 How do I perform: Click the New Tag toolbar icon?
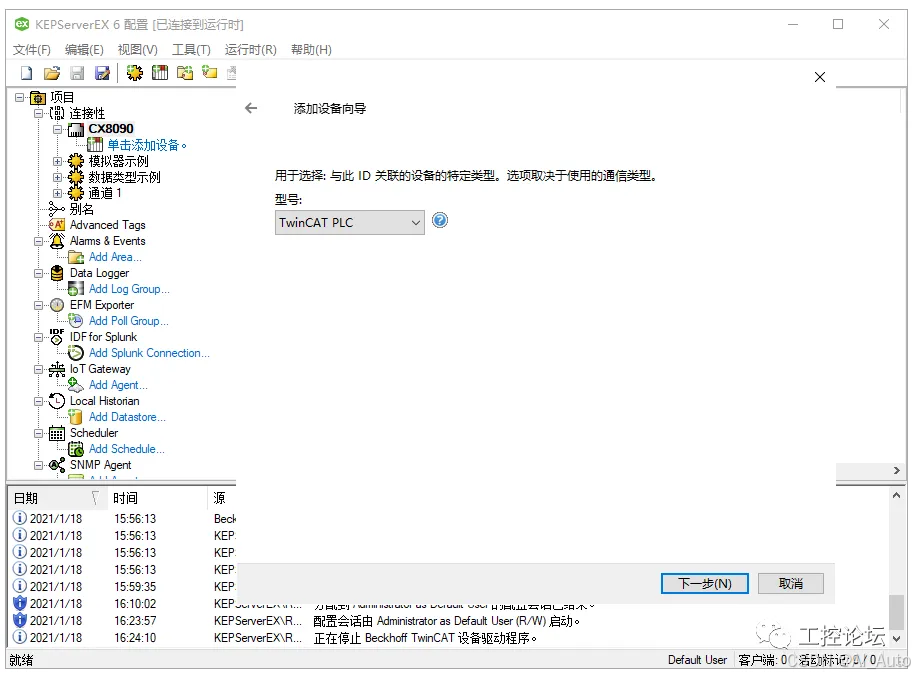(x=209, y=73)
